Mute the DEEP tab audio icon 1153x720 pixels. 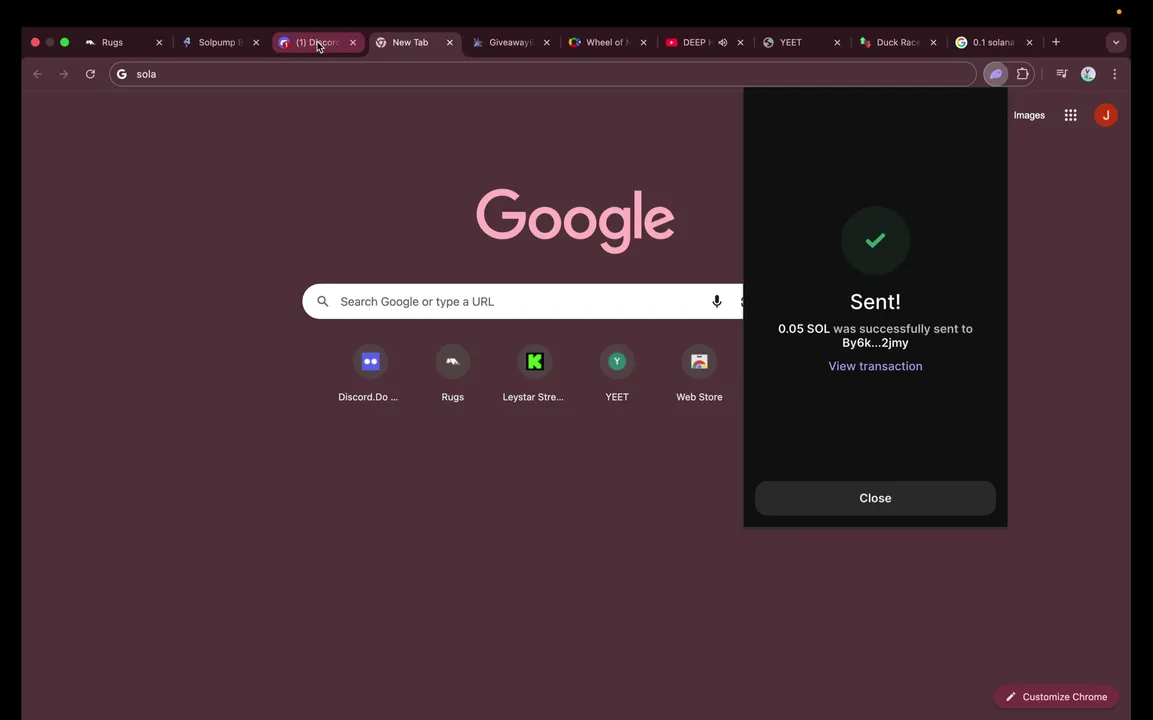click(723, 43)
